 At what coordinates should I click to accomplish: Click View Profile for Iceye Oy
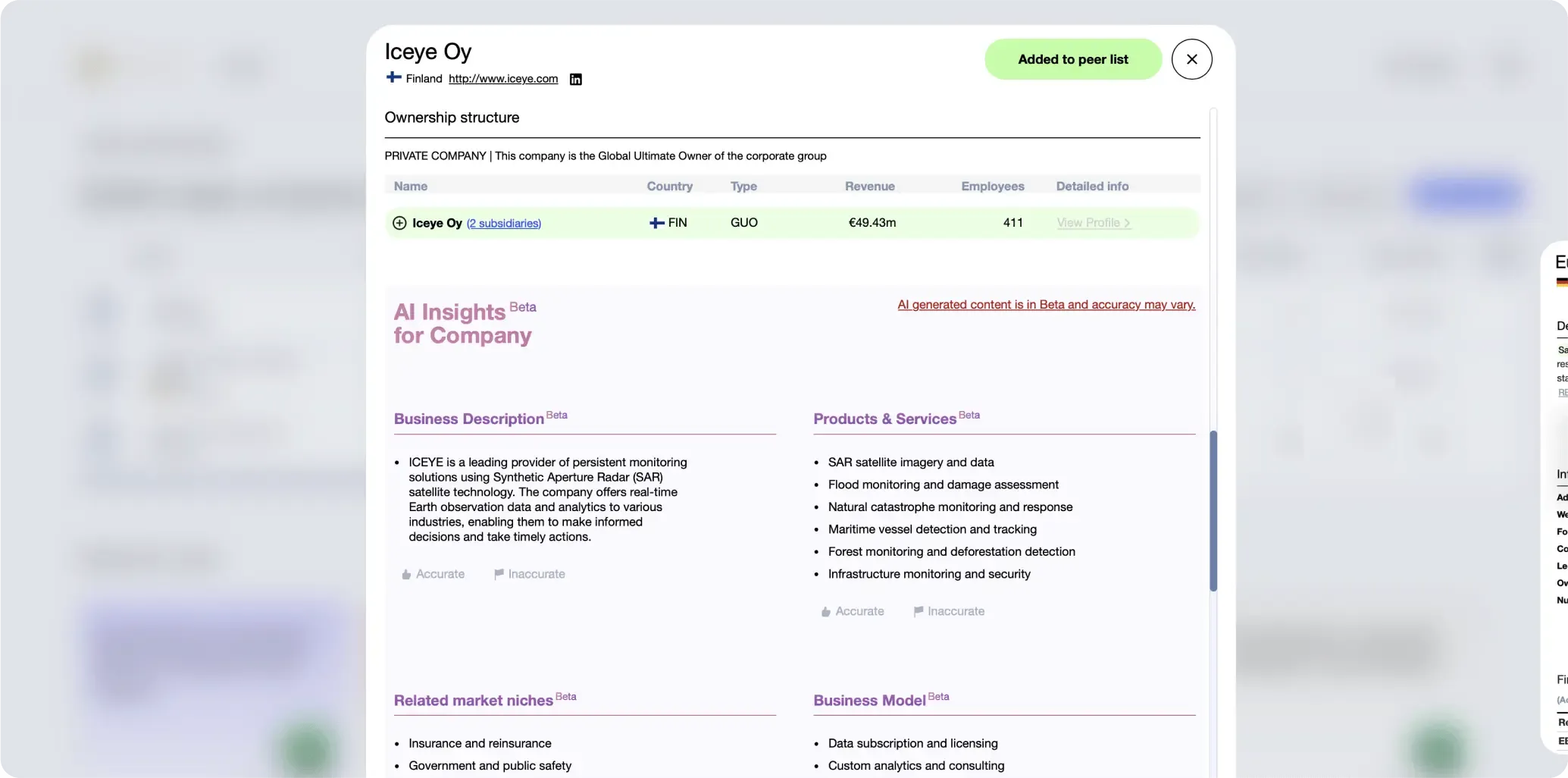tap(1092, 222)
